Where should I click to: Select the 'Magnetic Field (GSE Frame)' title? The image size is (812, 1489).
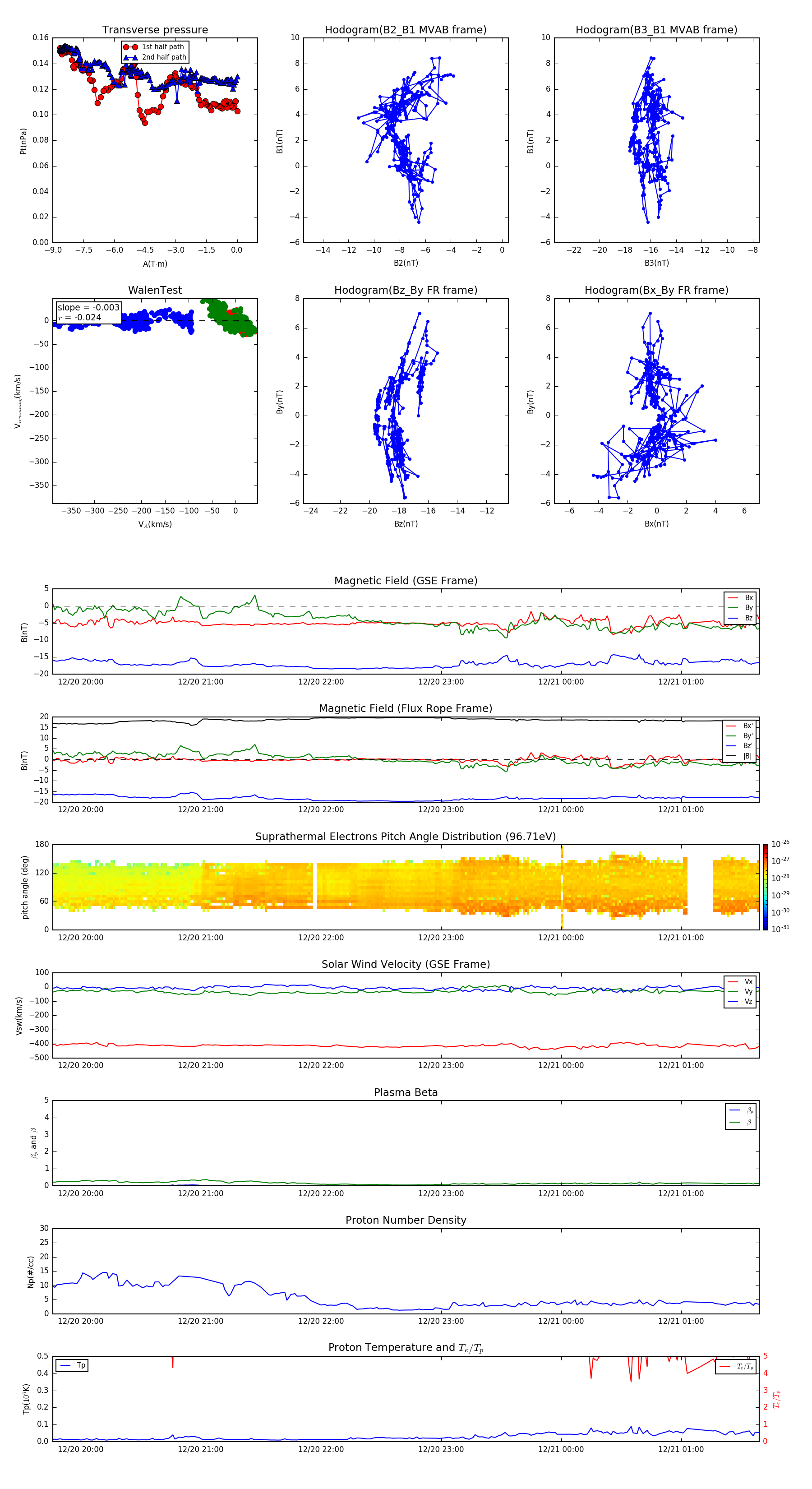coord(406,581)
